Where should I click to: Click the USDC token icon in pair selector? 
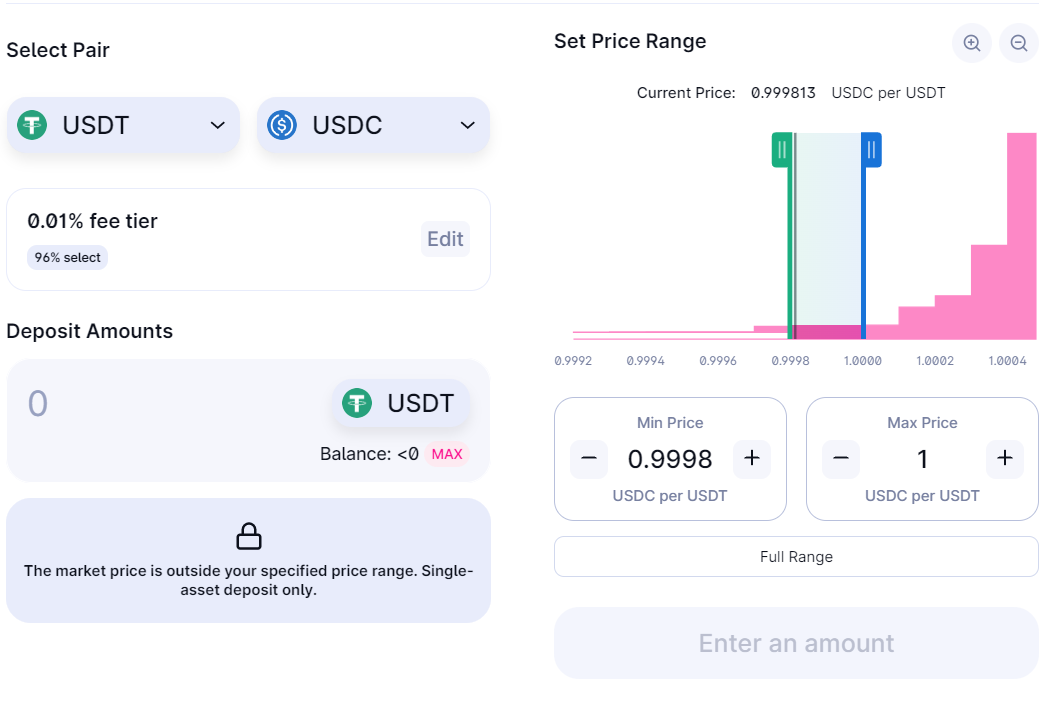click(x=283, y=125)
